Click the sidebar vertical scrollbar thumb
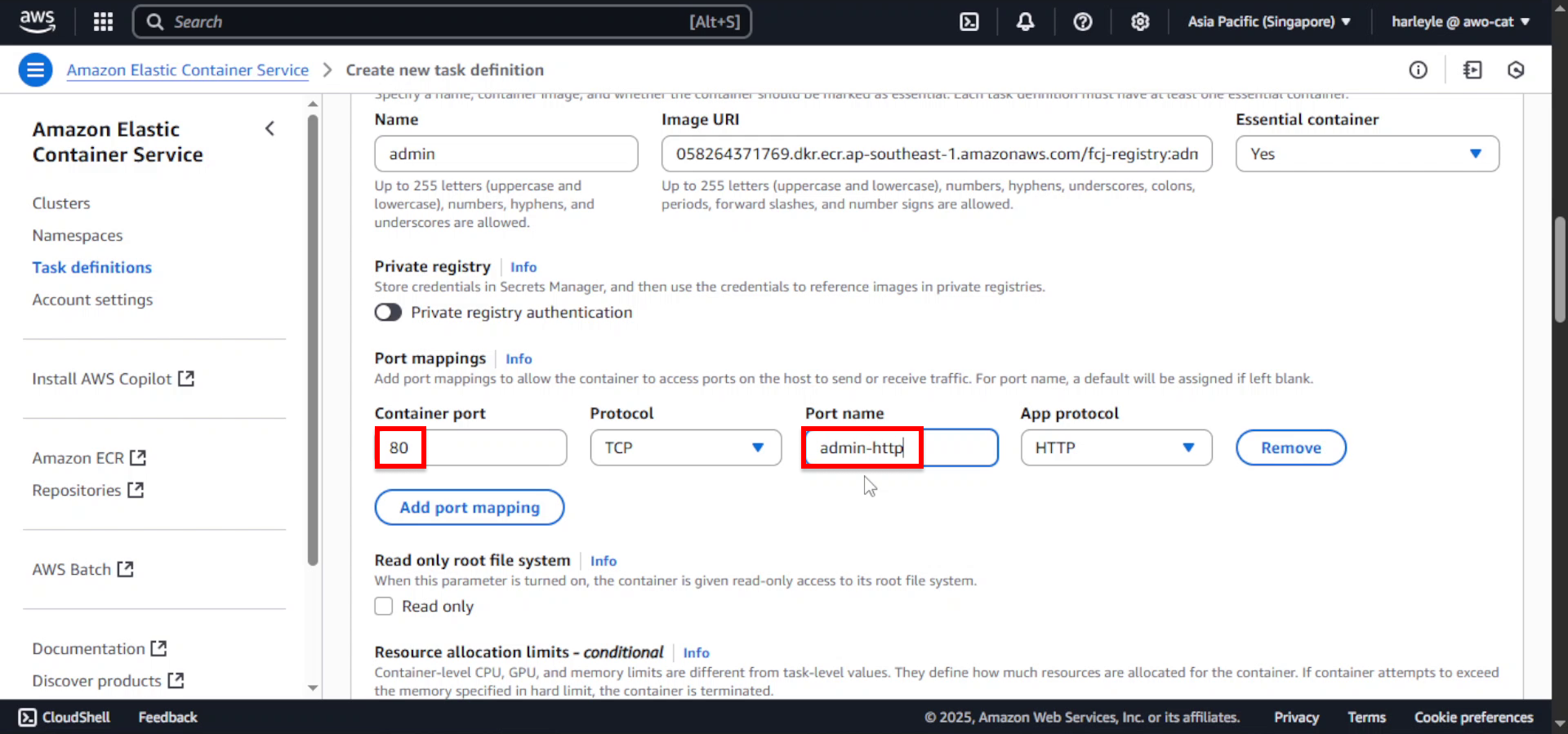 [x=313, y=340]
